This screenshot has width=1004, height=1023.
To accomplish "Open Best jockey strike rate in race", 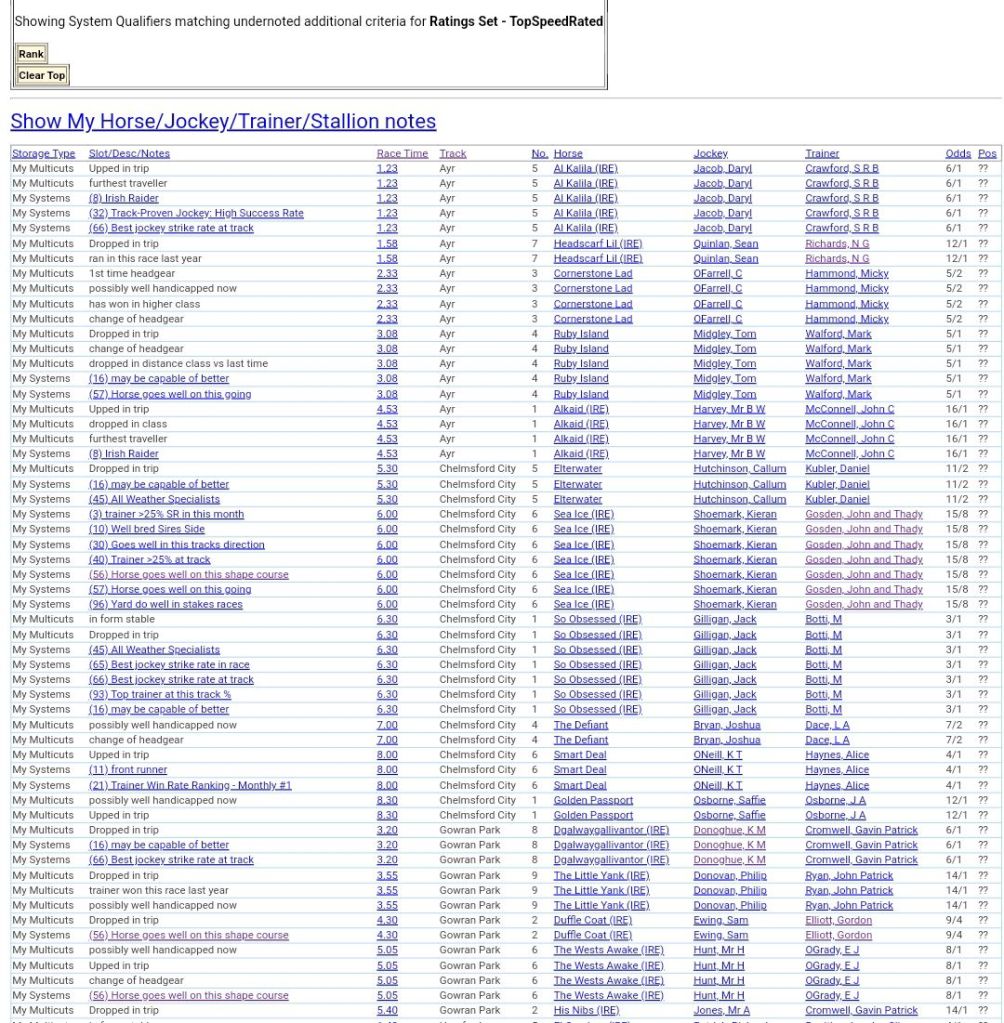I will coord(169,664).
